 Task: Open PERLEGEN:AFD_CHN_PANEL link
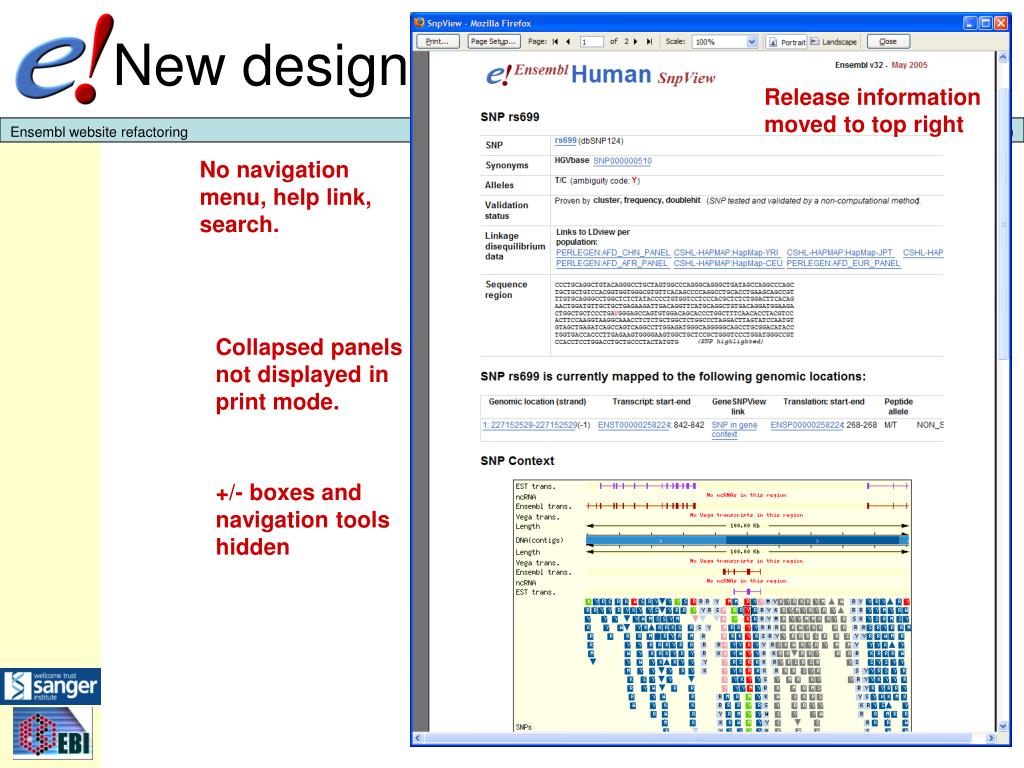[x=613, y=253]
